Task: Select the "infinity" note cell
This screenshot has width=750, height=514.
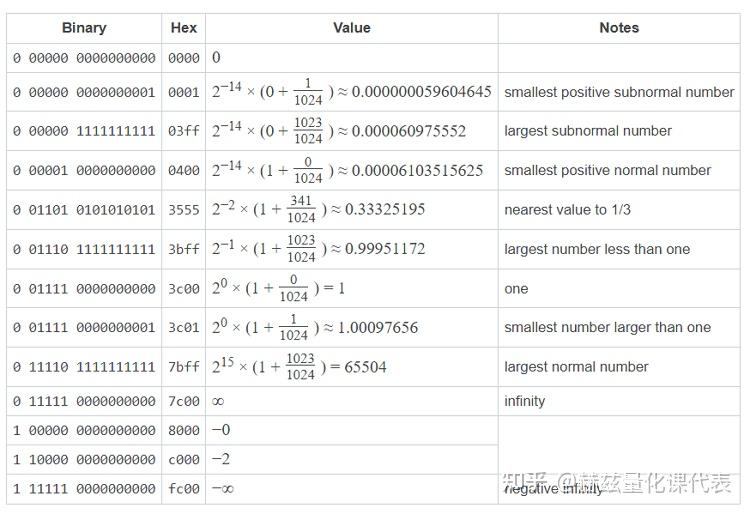Action: click(x=525, y=401)
